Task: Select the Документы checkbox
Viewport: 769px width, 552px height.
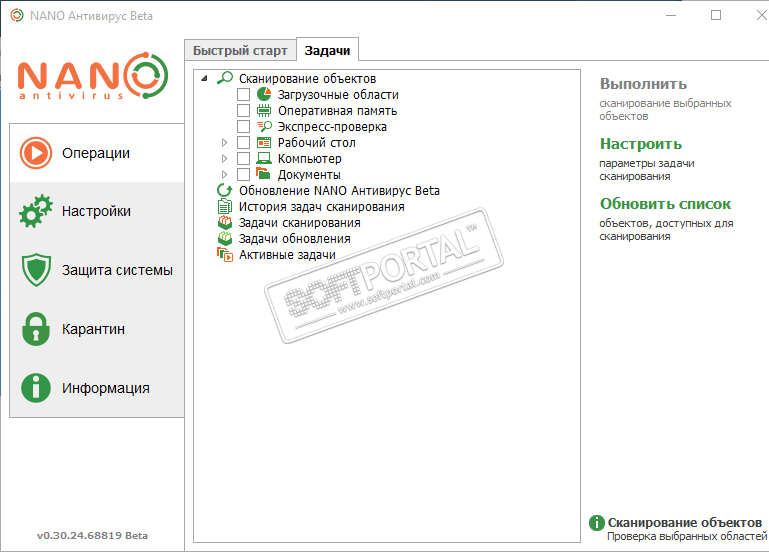Action: point(243,174)
